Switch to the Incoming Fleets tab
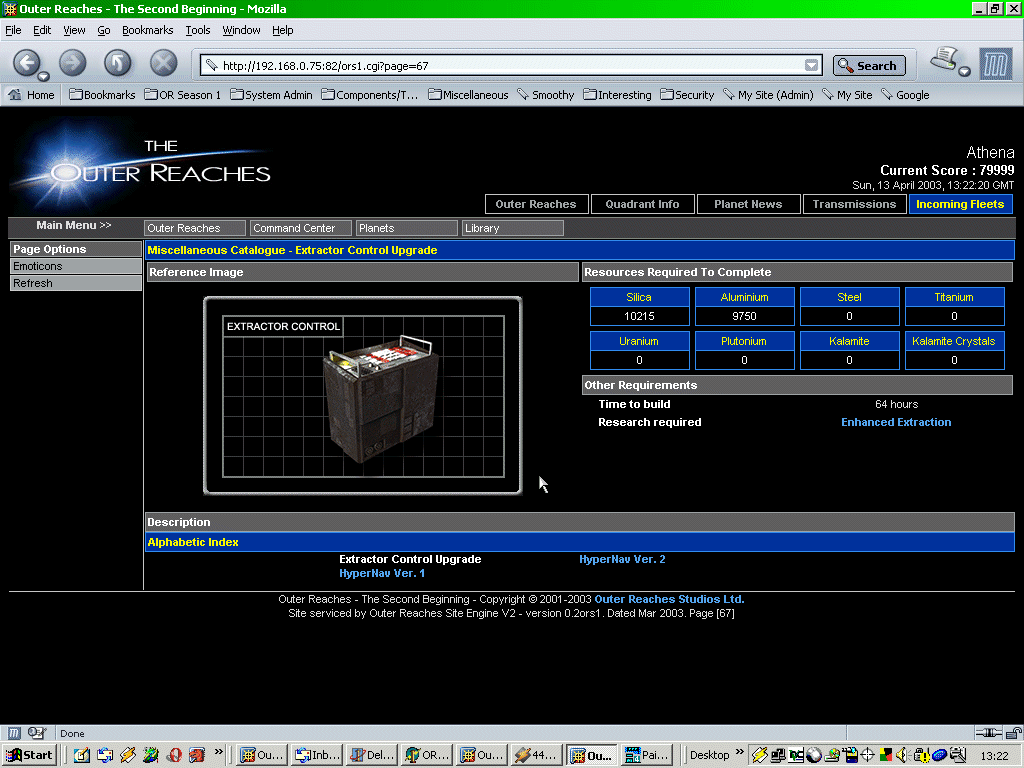Image resolution: width=1024 pixels, height=768 pixels. [960, 204]
